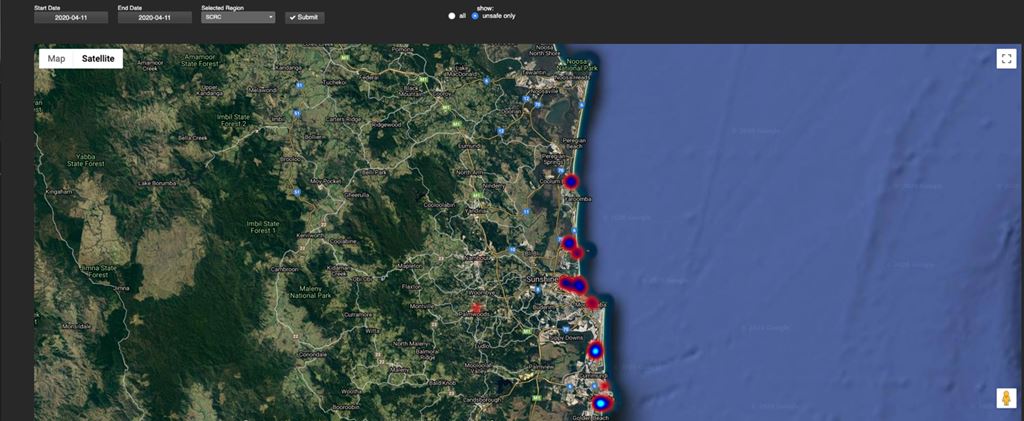Switch to the Map view tab
The image size is (1024, 421).
pyautogui.click(x=57, y=59)
